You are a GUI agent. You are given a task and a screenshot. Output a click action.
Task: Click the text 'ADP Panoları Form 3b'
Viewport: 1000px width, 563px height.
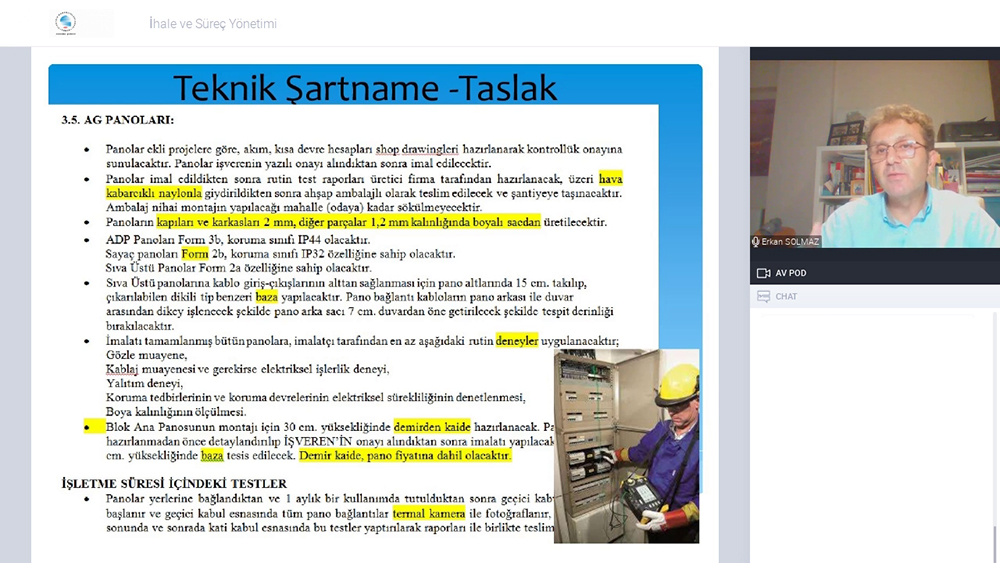pyautogui.click(x=164, y=240)
